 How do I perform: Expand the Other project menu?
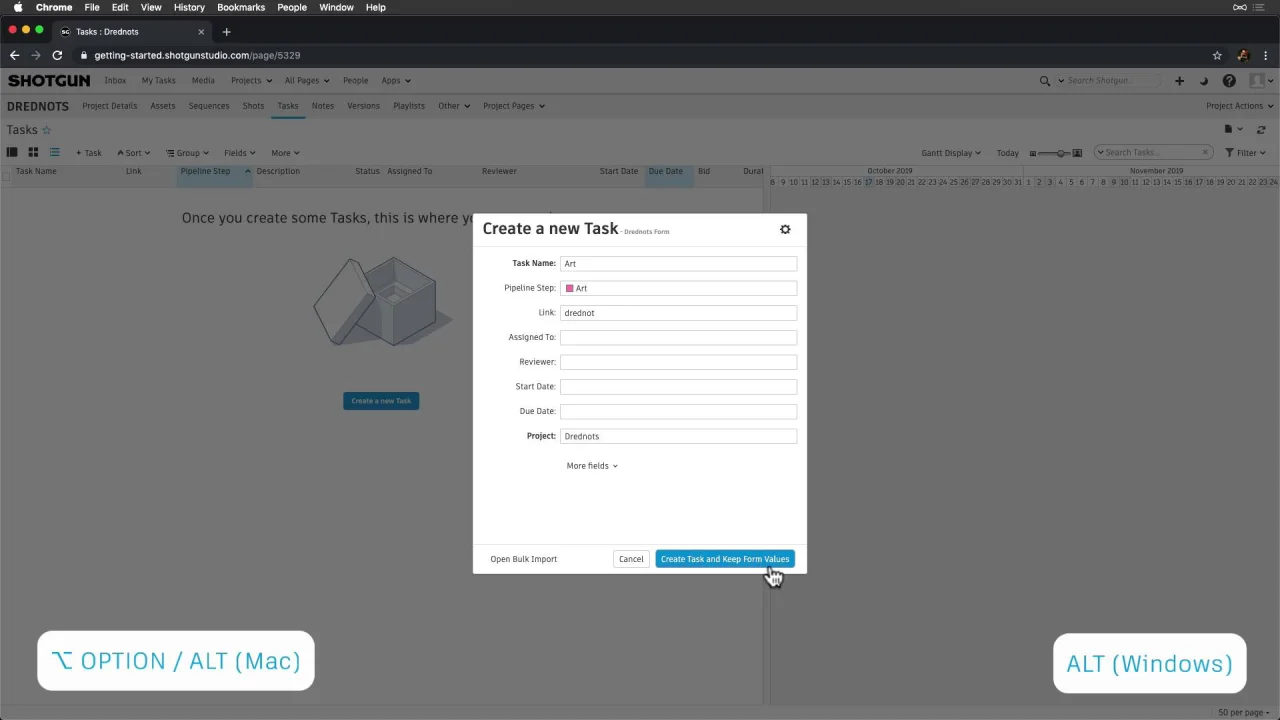click(x=454, y=106)
